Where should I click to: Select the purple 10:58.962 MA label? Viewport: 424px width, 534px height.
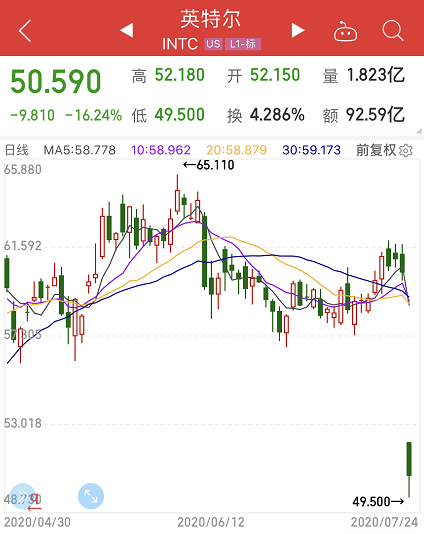point(161,150)
